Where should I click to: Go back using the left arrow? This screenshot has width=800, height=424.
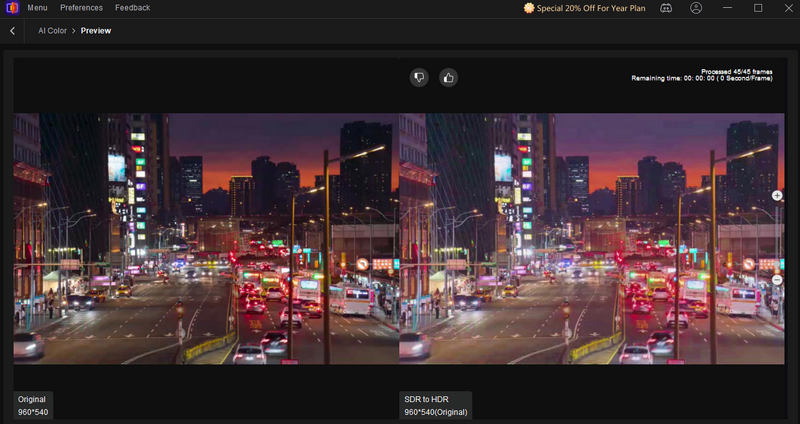(x=12, y=31)
